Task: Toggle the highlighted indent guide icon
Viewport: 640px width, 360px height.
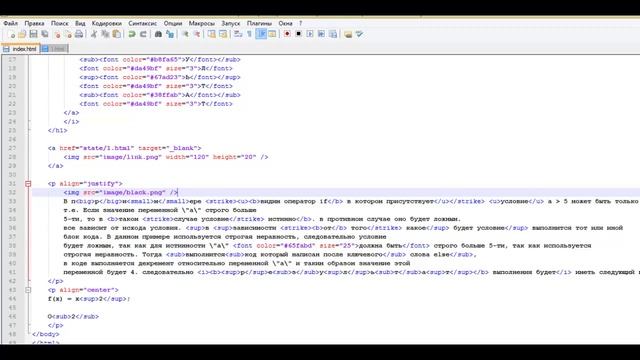Action: coord(261,34)
